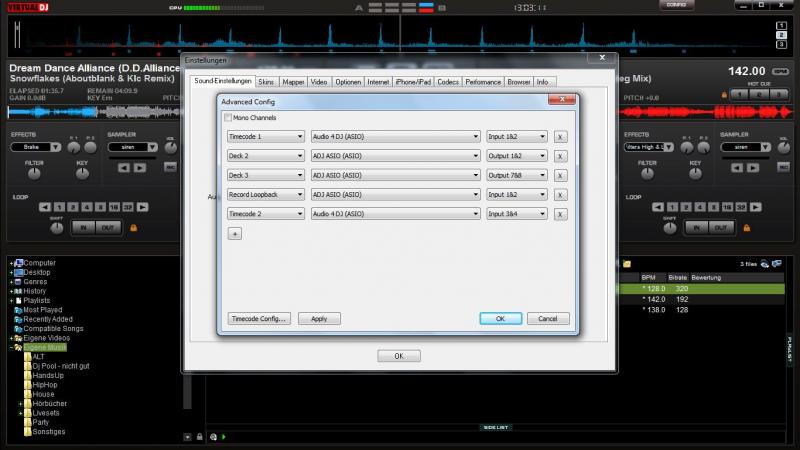Select the 142.0 BPM track row
This screenshot has width=800, height=450.
pos(702,299)
